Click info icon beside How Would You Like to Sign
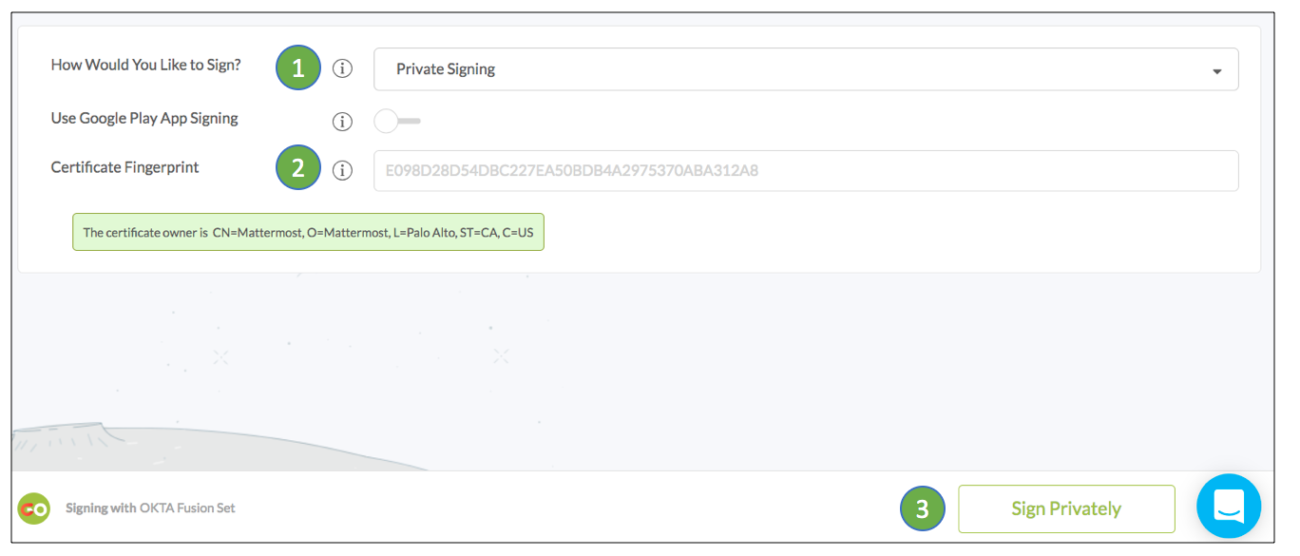This screenshot has height=556, width=1300. pos(342,69)
